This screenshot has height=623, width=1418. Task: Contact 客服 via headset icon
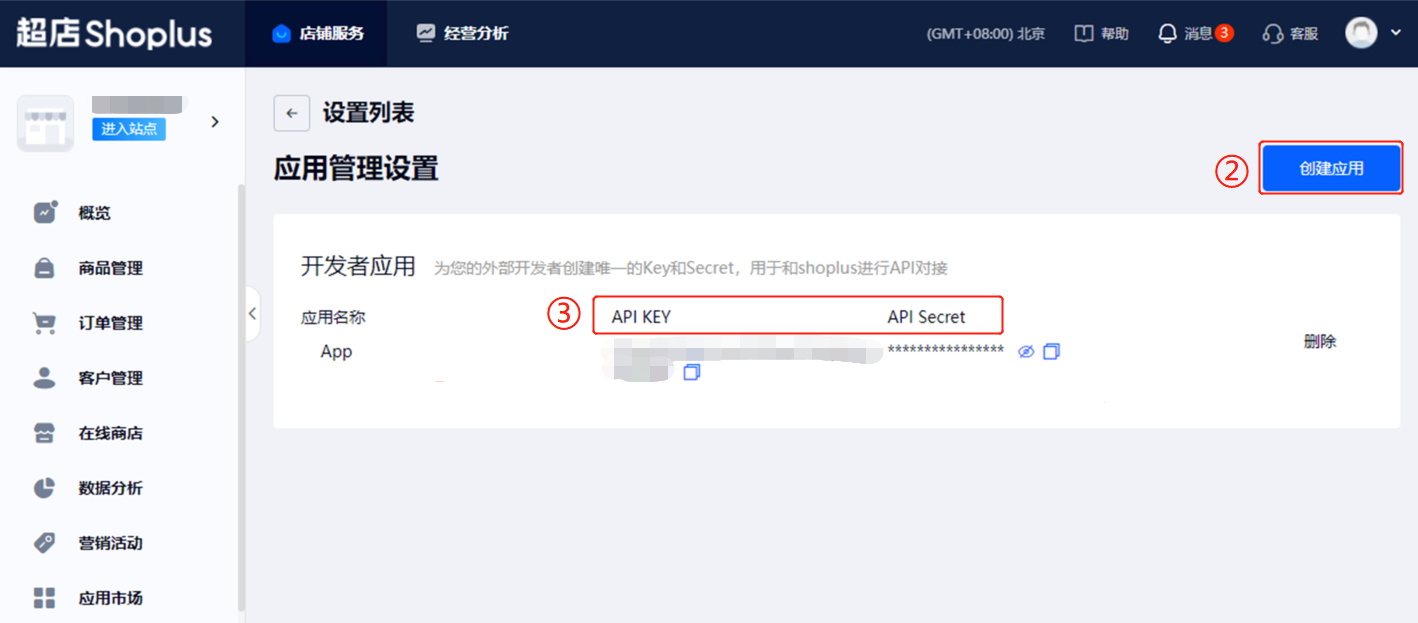coord(1272,33)
